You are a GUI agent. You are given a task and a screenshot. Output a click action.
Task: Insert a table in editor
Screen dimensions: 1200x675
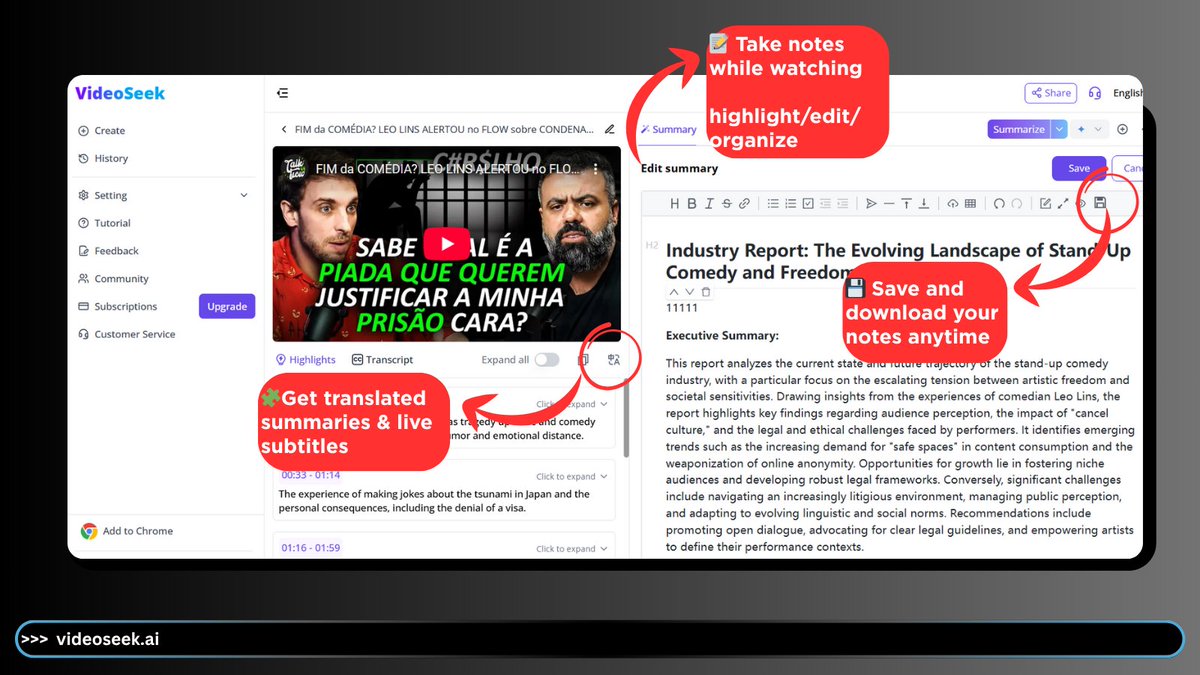pos(970,204)
